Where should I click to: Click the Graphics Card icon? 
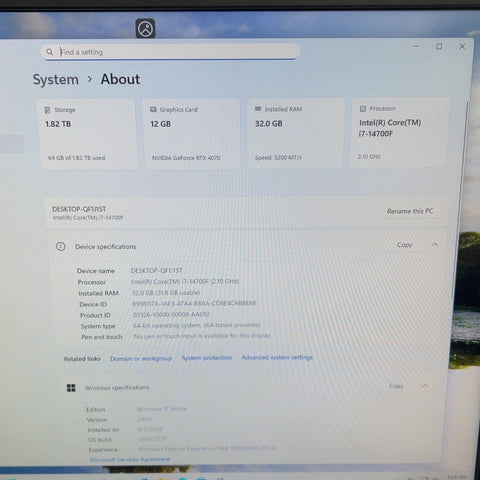coord(153,109)
